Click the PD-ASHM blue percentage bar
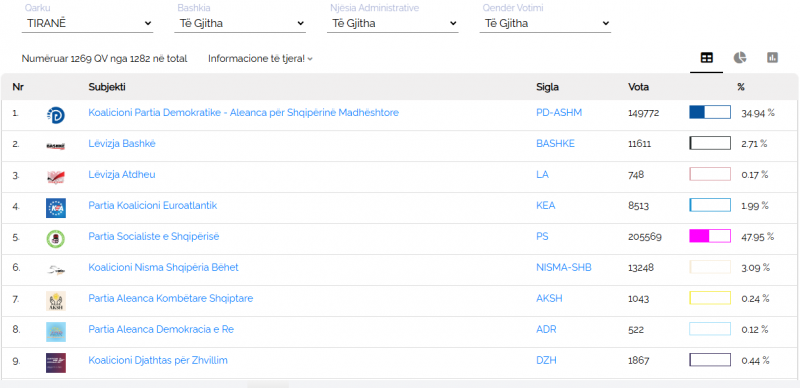 click(710, 112)
